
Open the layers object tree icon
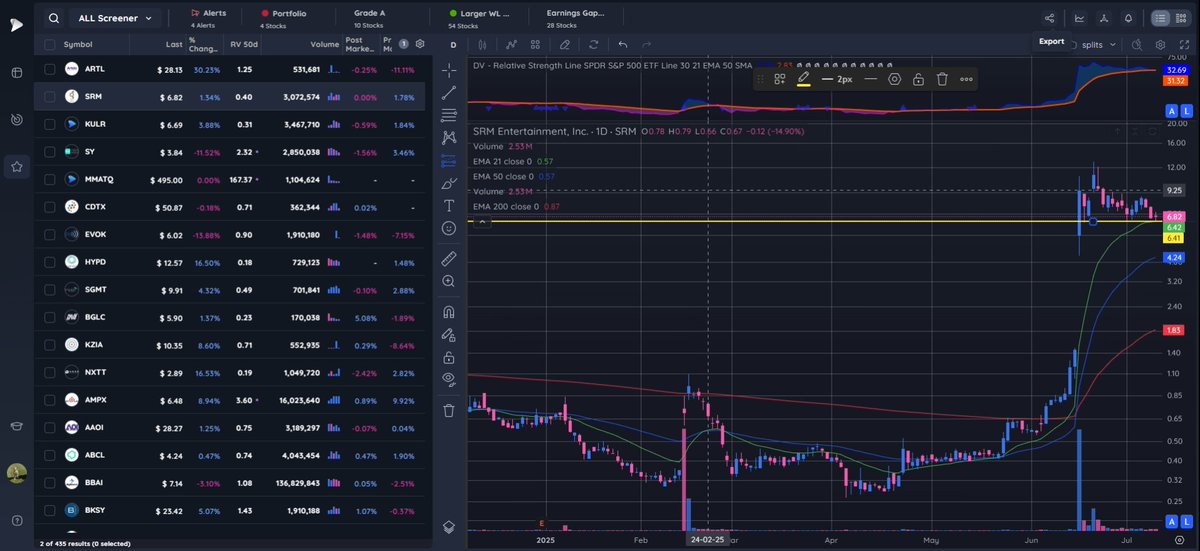[449, 526]
